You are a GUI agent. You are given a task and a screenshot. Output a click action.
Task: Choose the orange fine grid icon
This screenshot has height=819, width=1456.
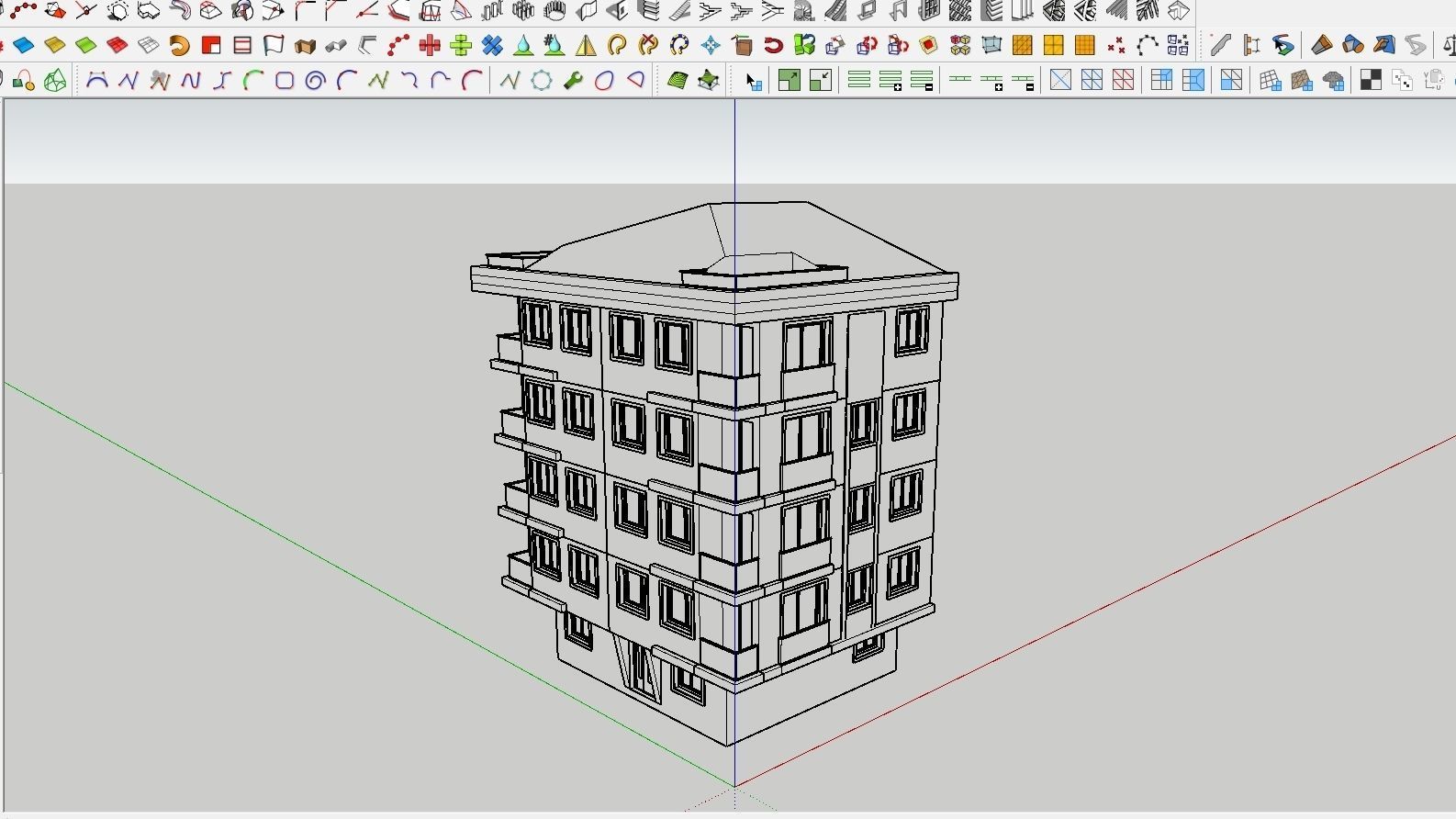tap(1084, 45)
